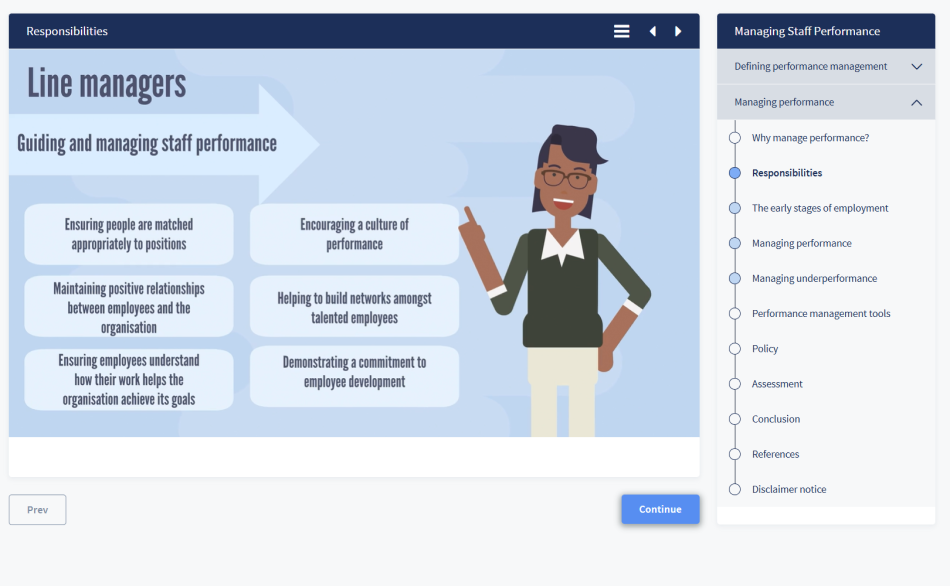Click the next slide arrow icon
This screenshot has height=586, width=950.
(679, 31)
